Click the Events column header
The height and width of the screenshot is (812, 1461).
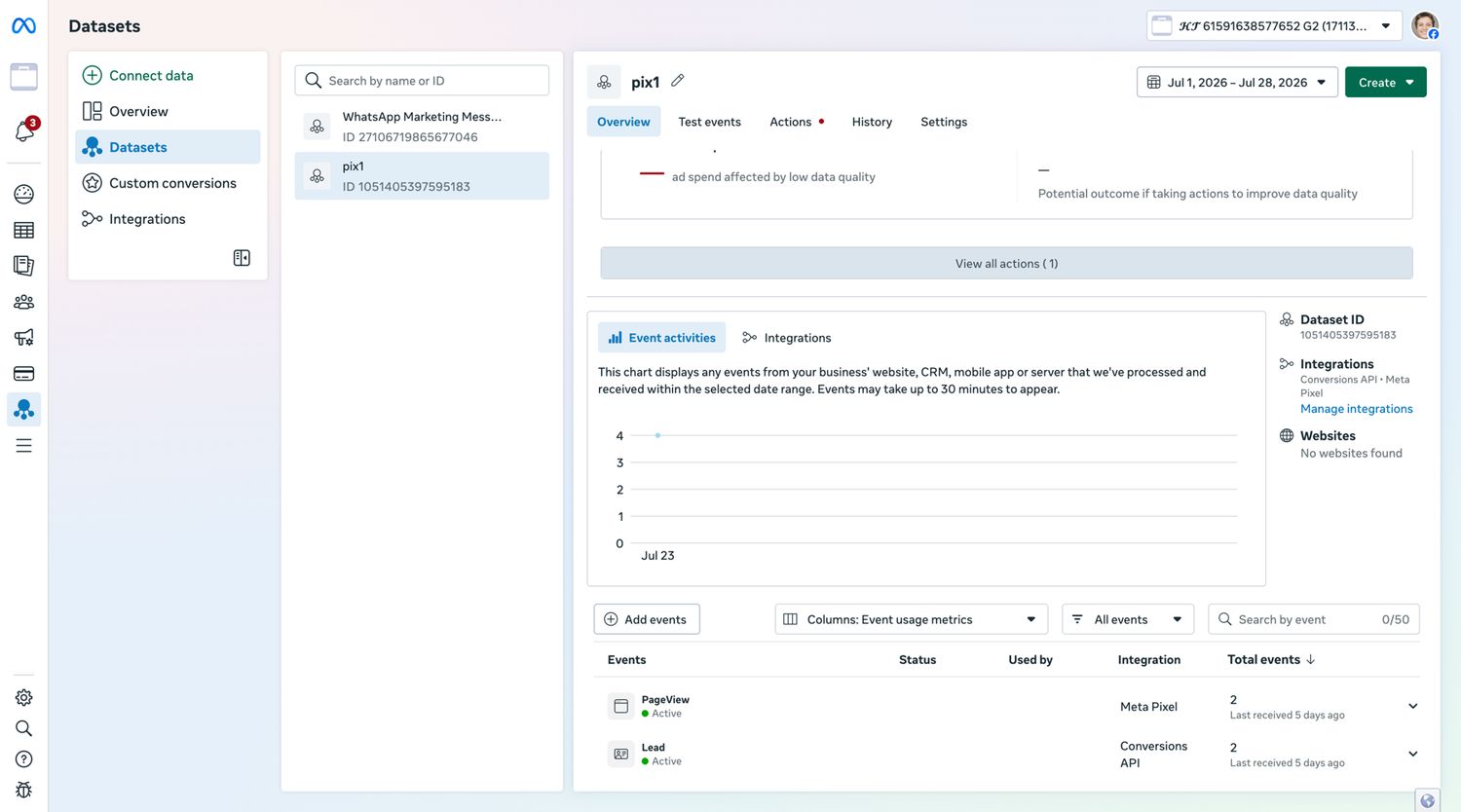tap(626, 659)
